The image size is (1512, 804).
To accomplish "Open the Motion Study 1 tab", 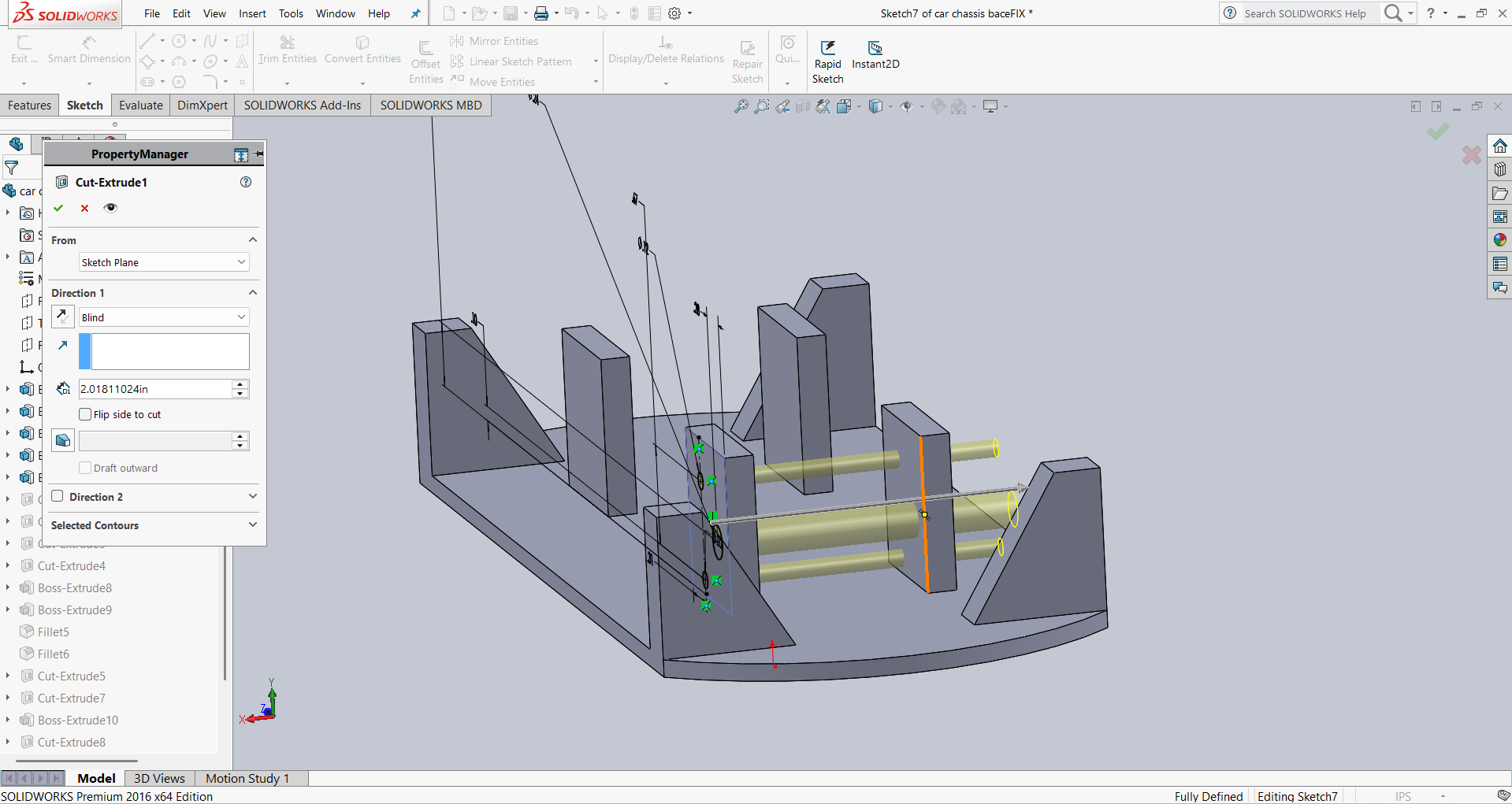I will [x=247, y=778].
